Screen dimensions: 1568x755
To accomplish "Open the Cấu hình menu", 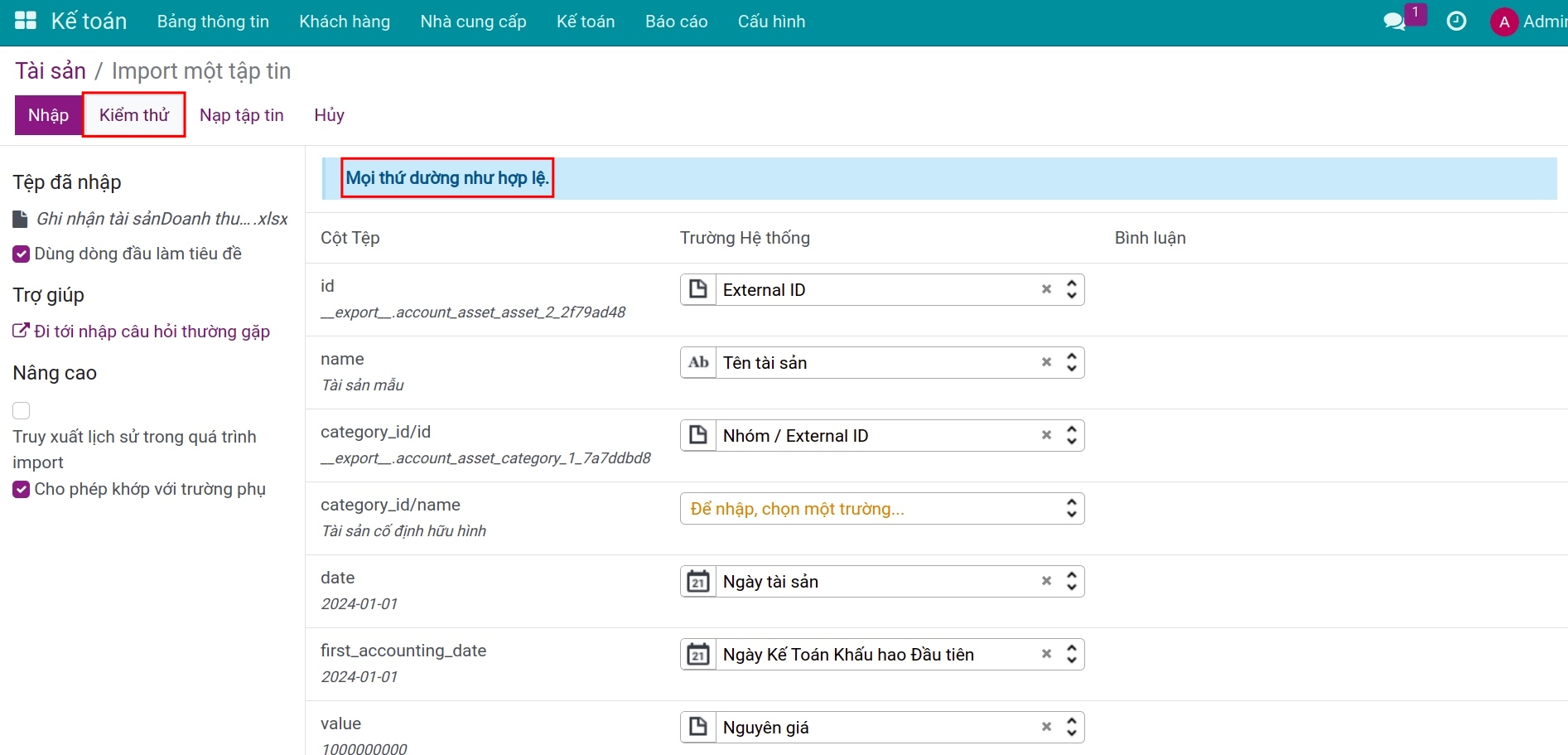I will 771,22.
